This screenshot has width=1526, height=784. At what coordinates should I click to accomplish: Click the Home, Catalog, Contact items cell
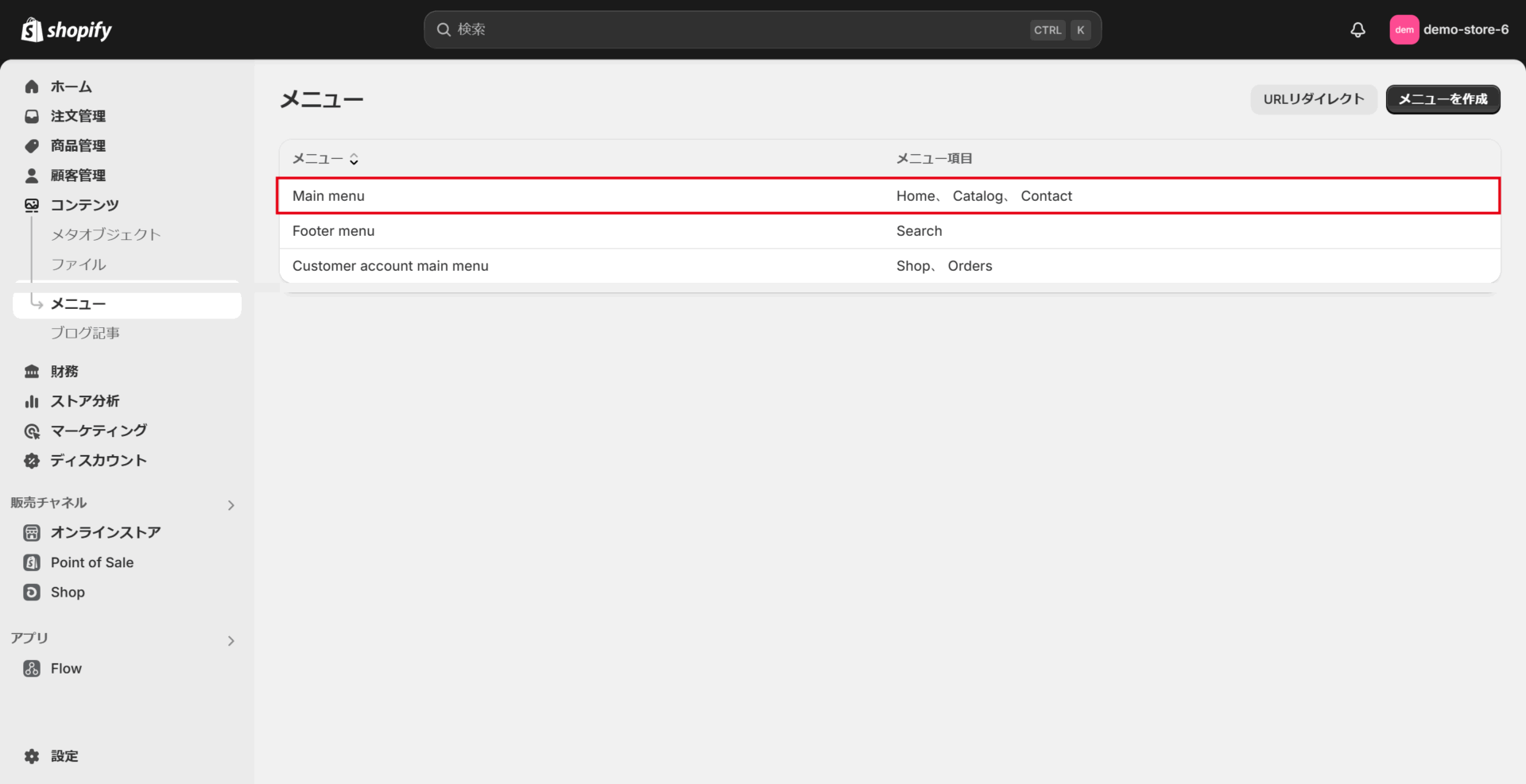coord(984,196)
